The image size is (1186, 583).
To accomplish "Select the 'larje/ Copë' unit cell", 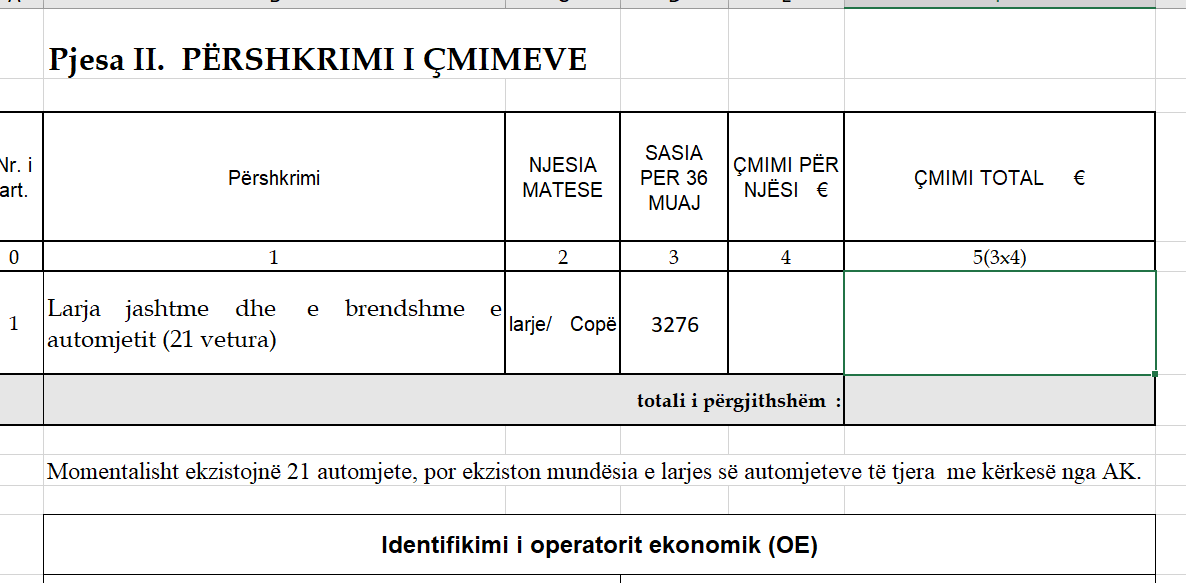I will pos(562,323).
